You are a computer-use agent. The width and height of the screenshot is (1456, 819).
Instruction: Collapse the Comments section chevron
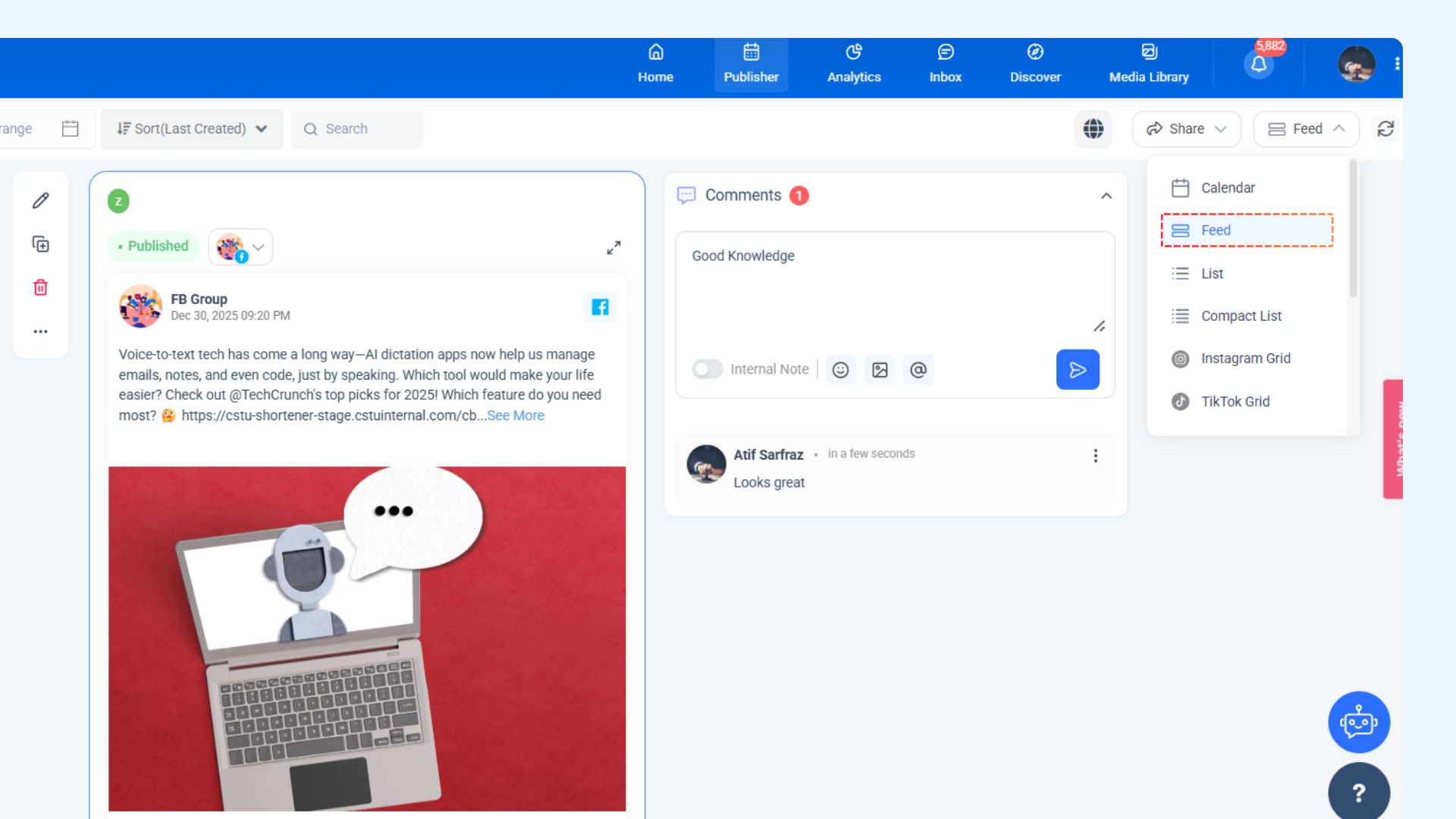coord(1106,196)
